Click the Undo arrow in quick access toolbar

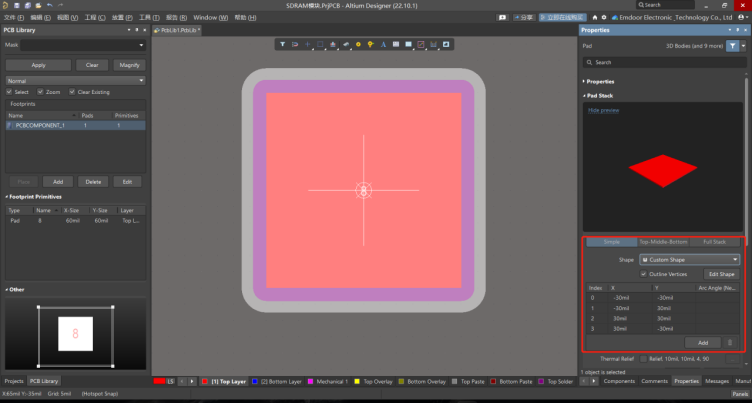[x=49, y=5]
